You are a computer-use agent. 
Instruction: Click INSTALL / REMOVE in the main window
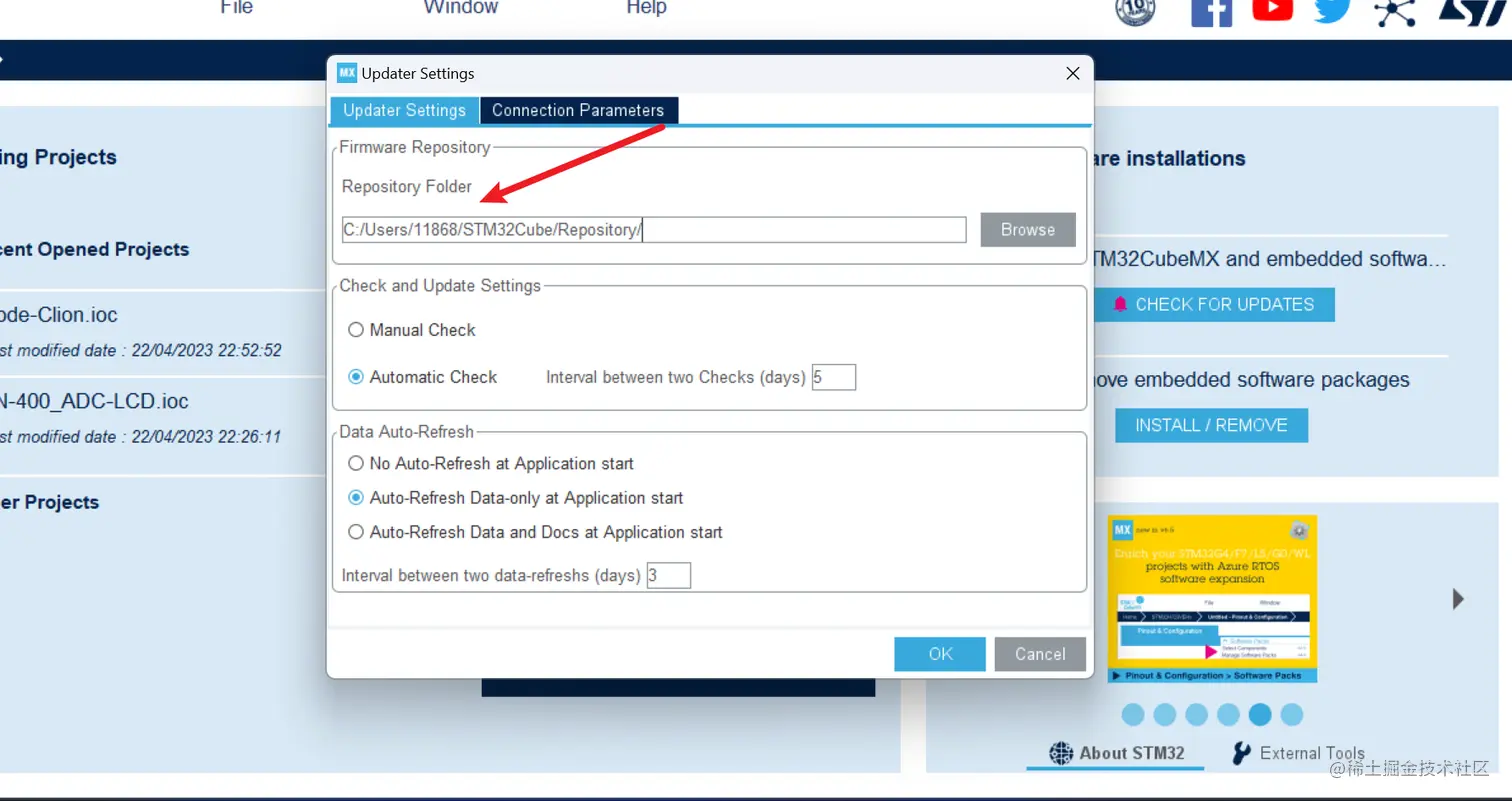tap(1211, 425)
